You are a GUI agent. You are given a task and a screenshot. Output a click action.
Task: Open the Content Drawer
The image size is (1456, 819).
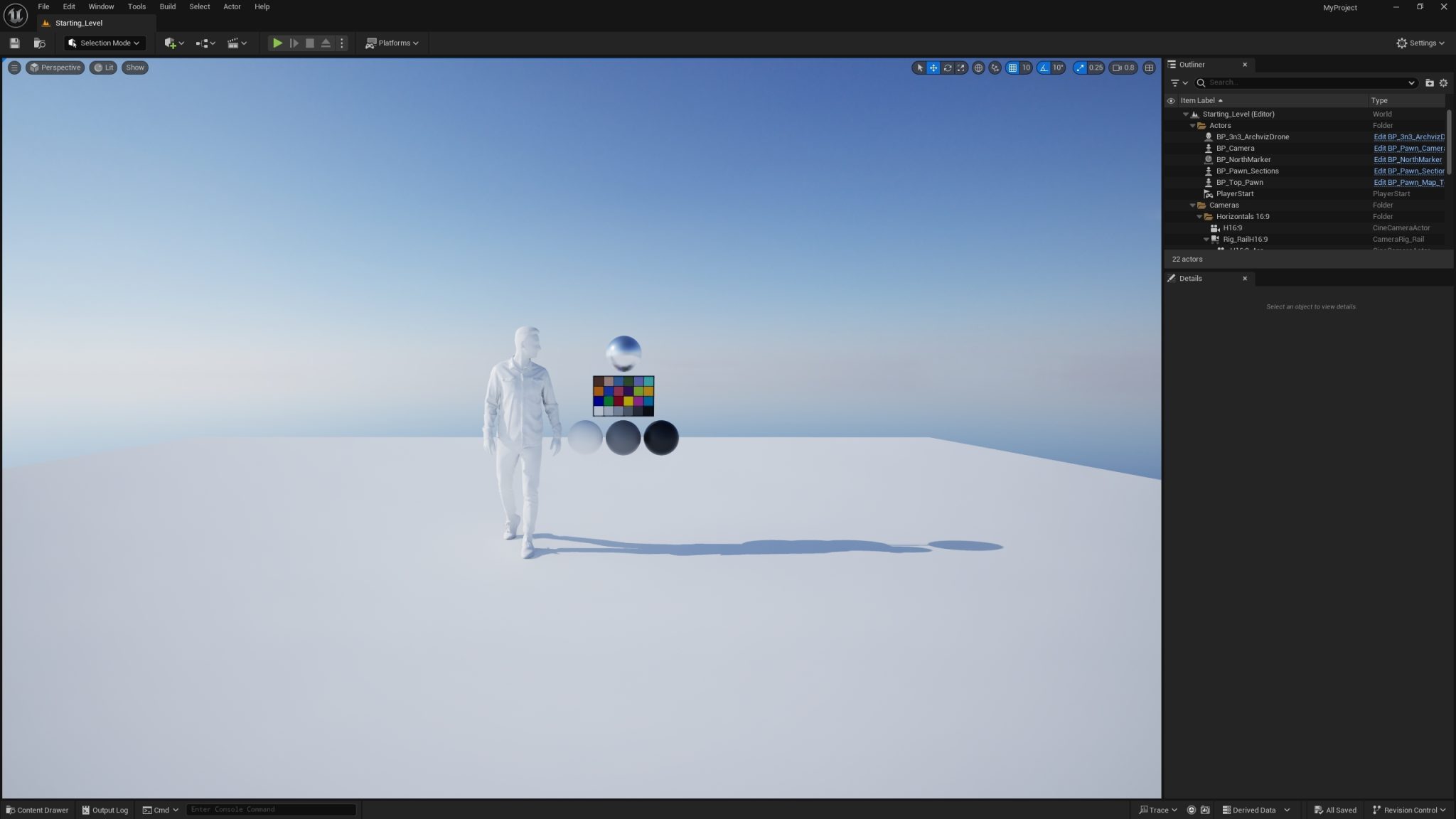[37, 810]
